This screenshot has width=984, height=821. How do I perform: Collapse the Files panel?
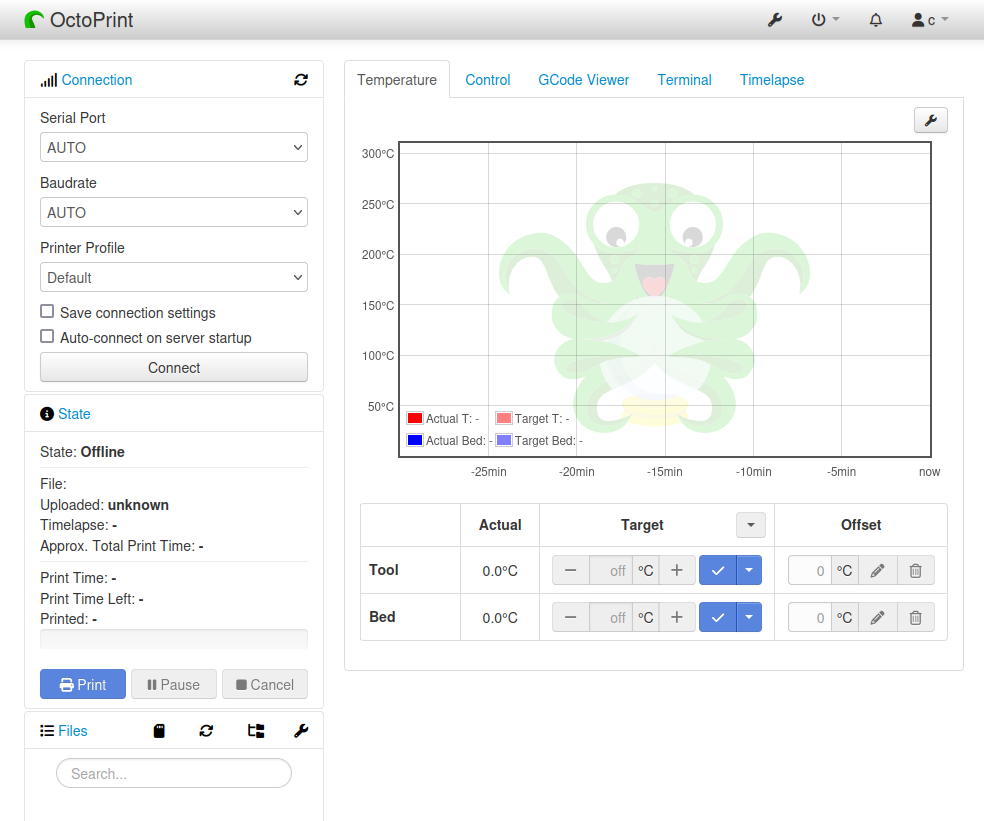(x=73, y=731)
